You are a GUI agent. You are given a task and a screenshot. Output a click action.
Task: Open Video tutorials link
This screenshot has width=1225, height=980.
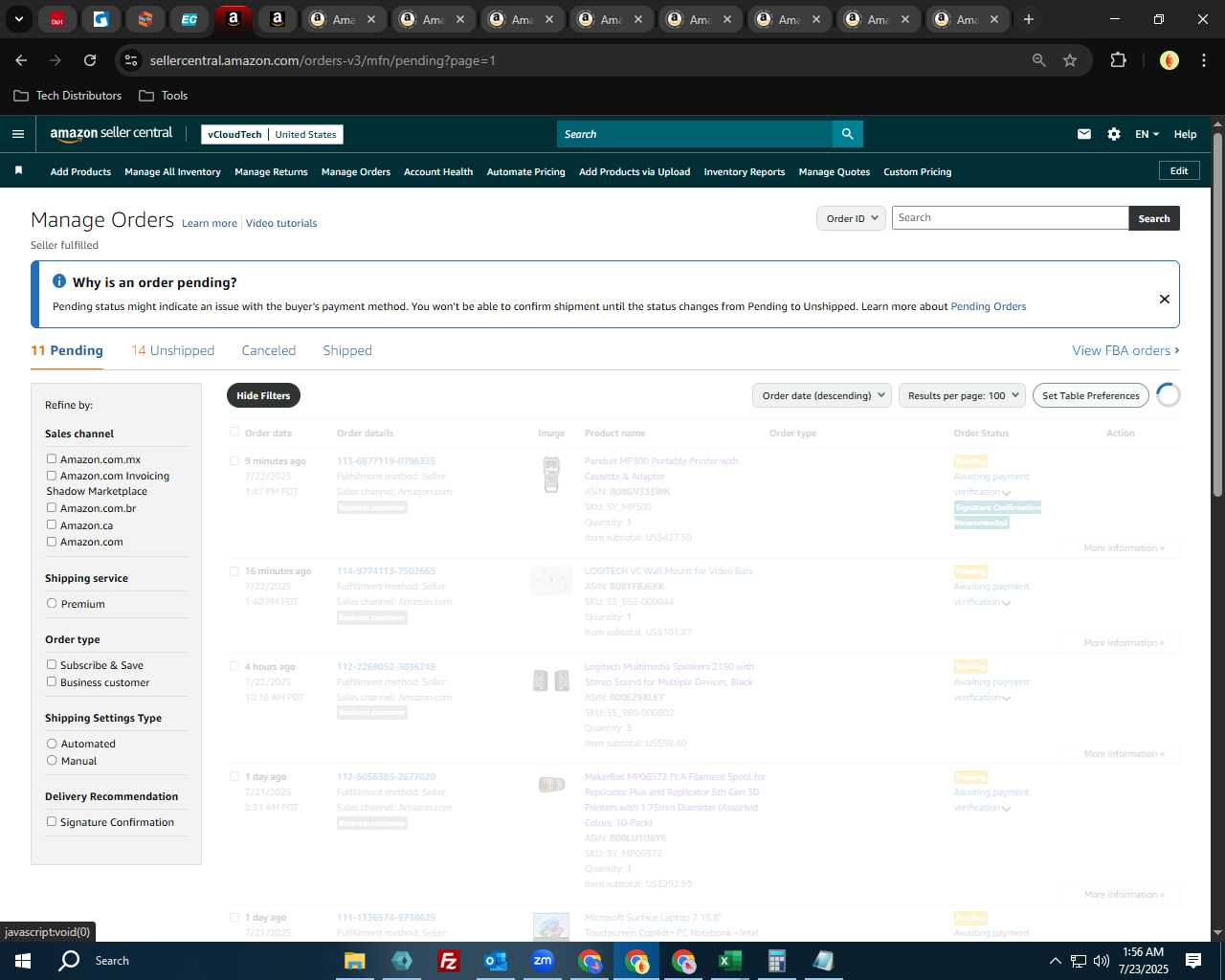point(281,223)
